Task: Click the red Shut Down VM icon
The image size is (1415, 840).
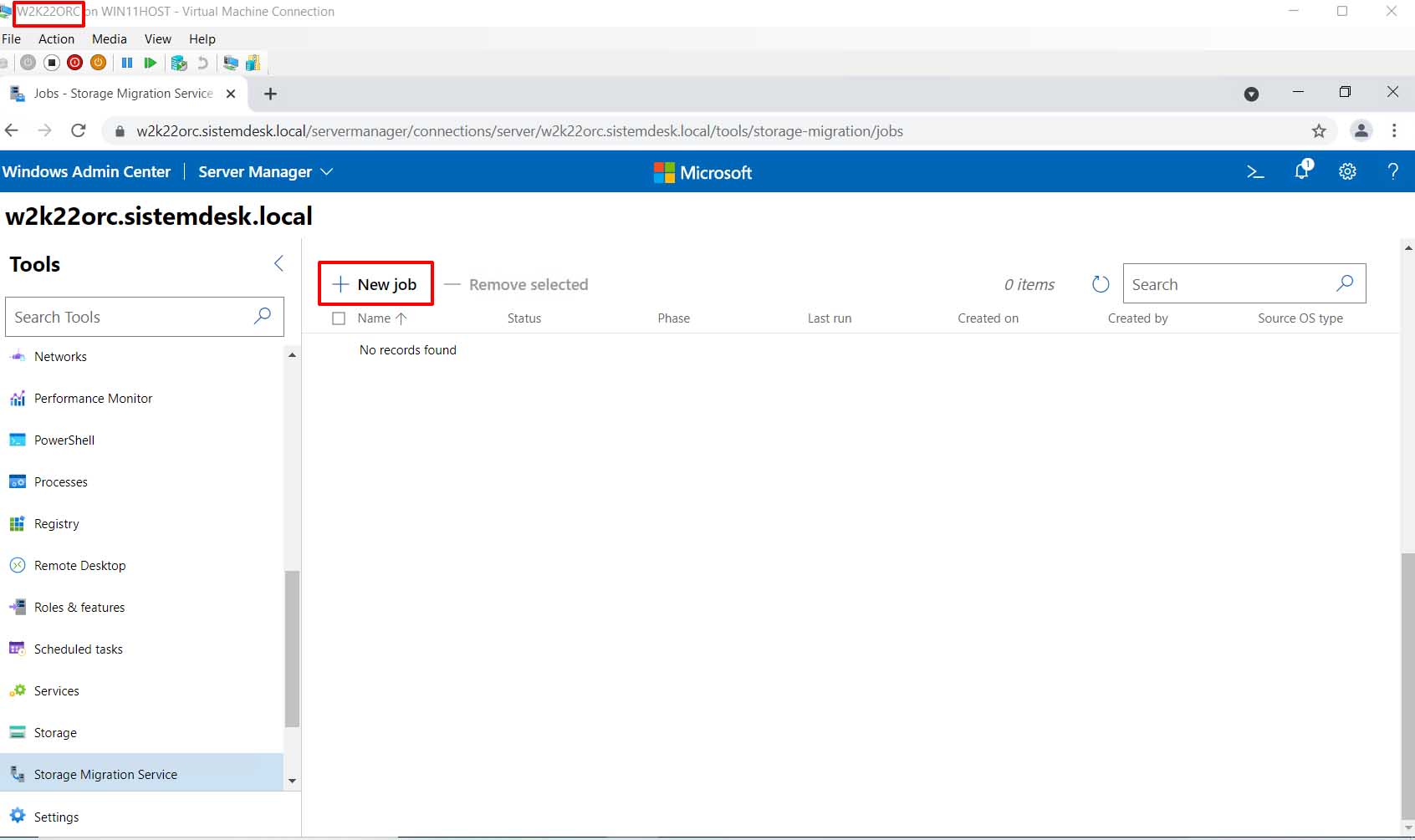Action: 75,63
